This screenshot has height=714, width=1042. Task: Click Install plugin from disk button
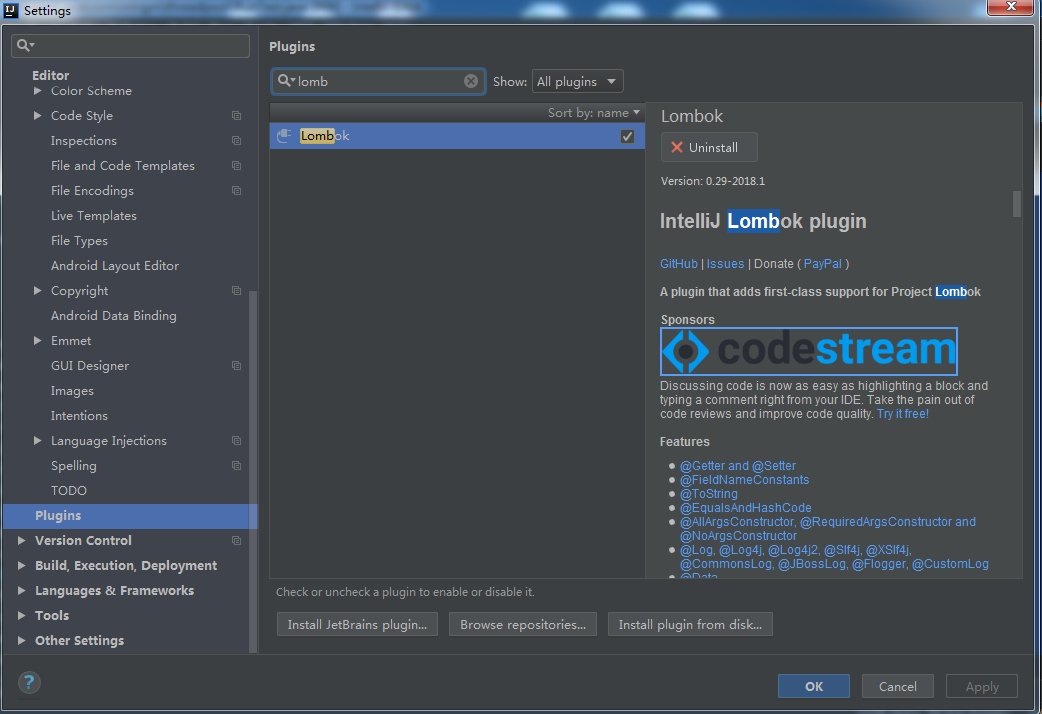point(690,624)
